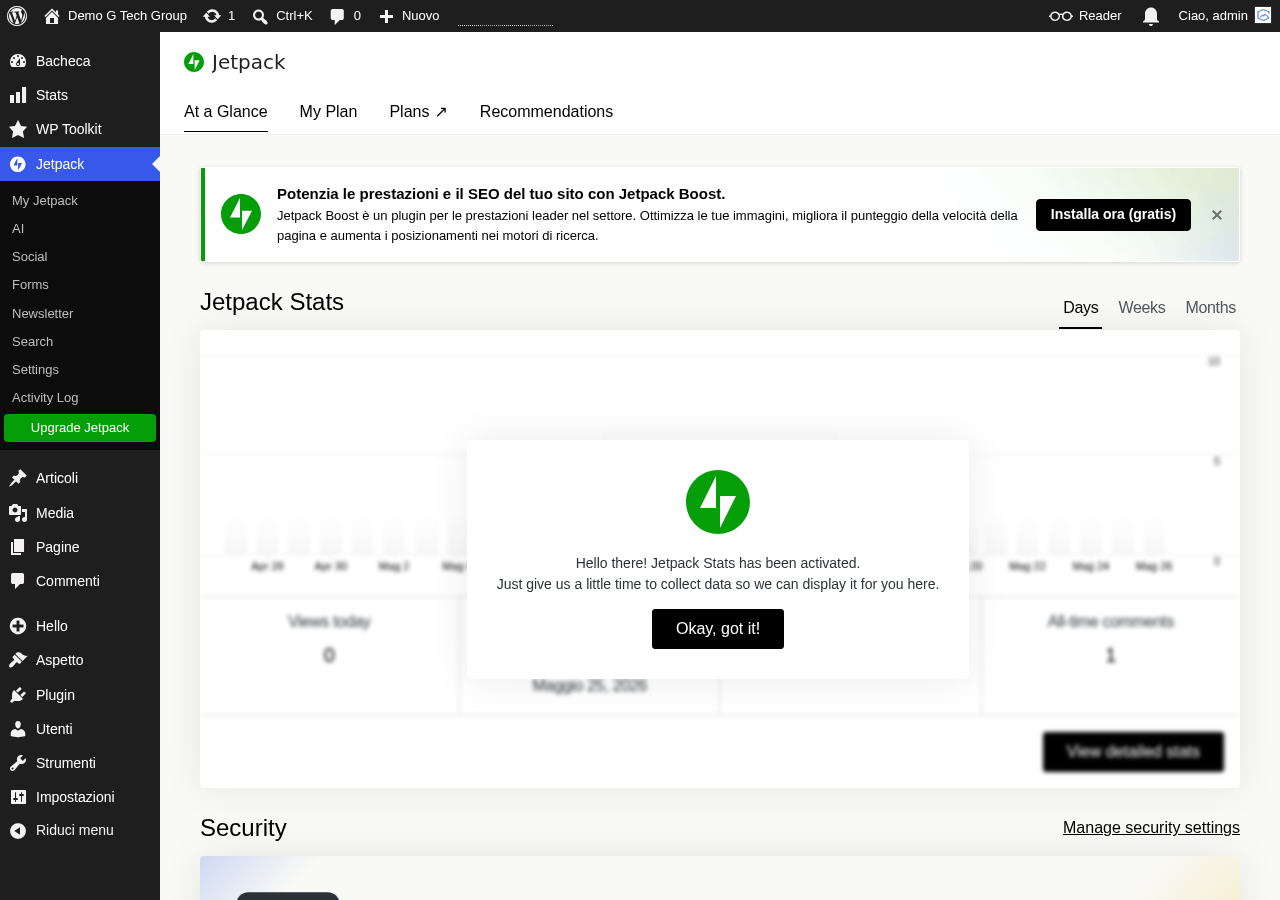
Task: Click the Jetpack Stats heading
Action: click(272, 302)
